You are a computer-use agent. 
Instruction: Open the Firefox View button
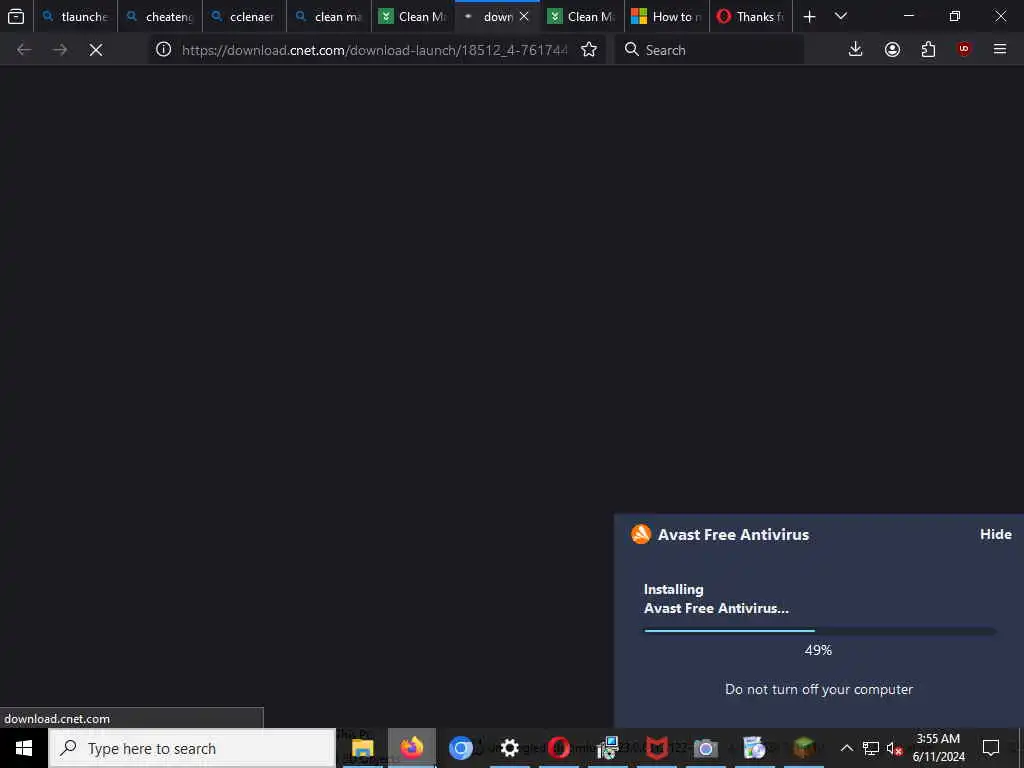pos(16,16)
